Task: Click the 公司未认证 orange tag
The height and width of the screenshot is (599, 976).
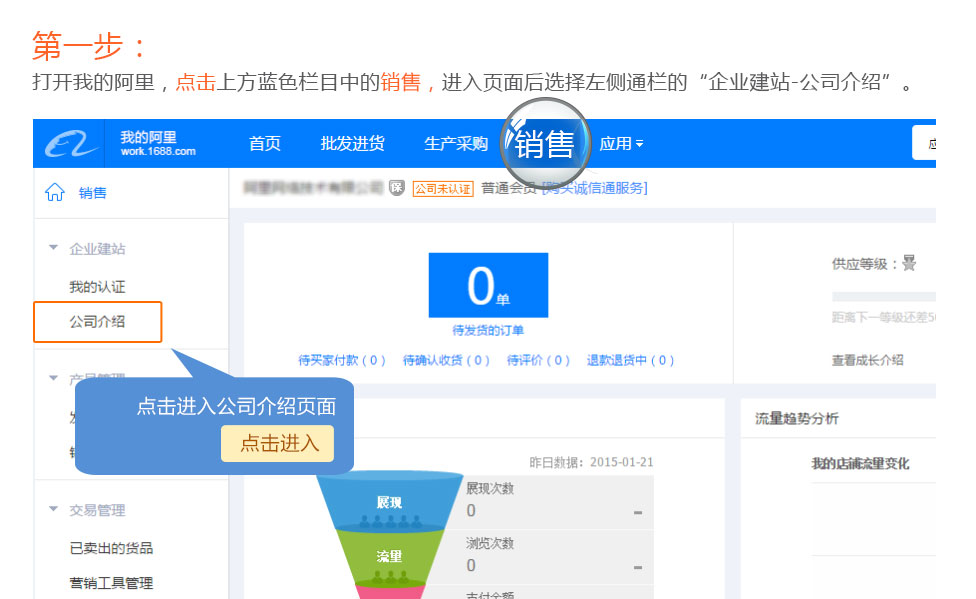Action: click(443, 189)
